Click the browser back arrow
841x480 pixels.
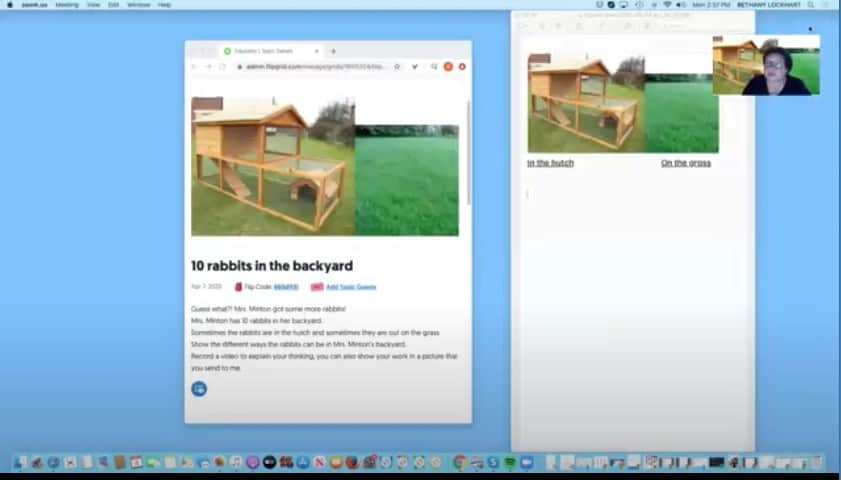point(195,67)
